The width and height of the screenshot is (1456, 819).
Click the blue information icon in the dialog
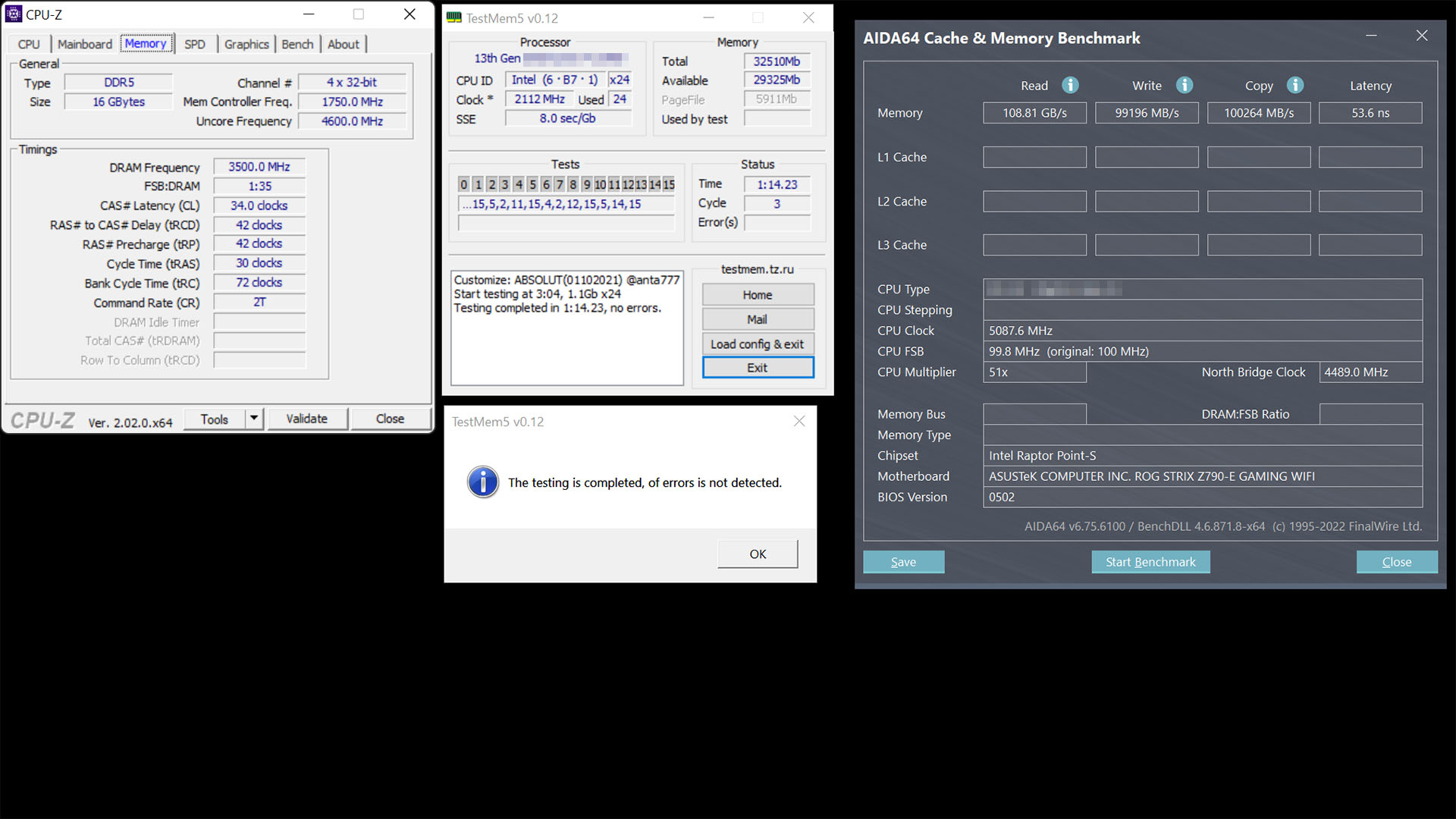(483, 482)
